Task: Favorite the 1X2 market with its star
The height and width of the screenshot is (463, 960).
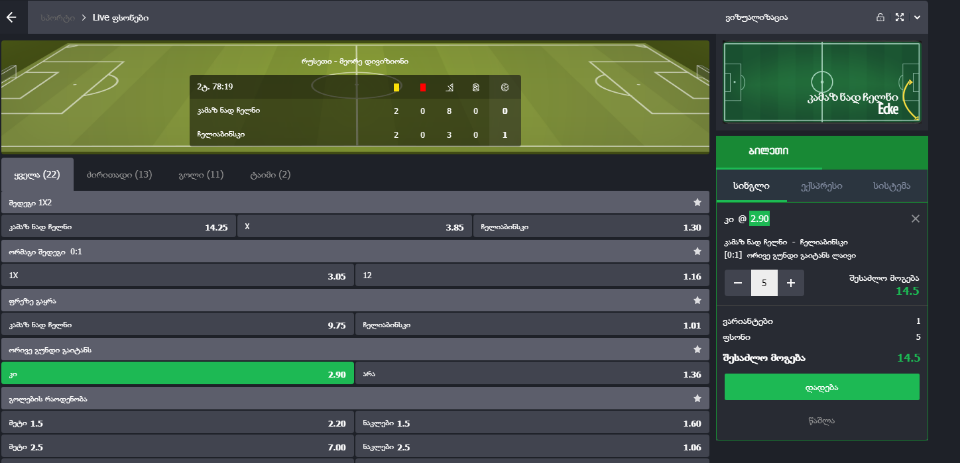Action: 697,202
